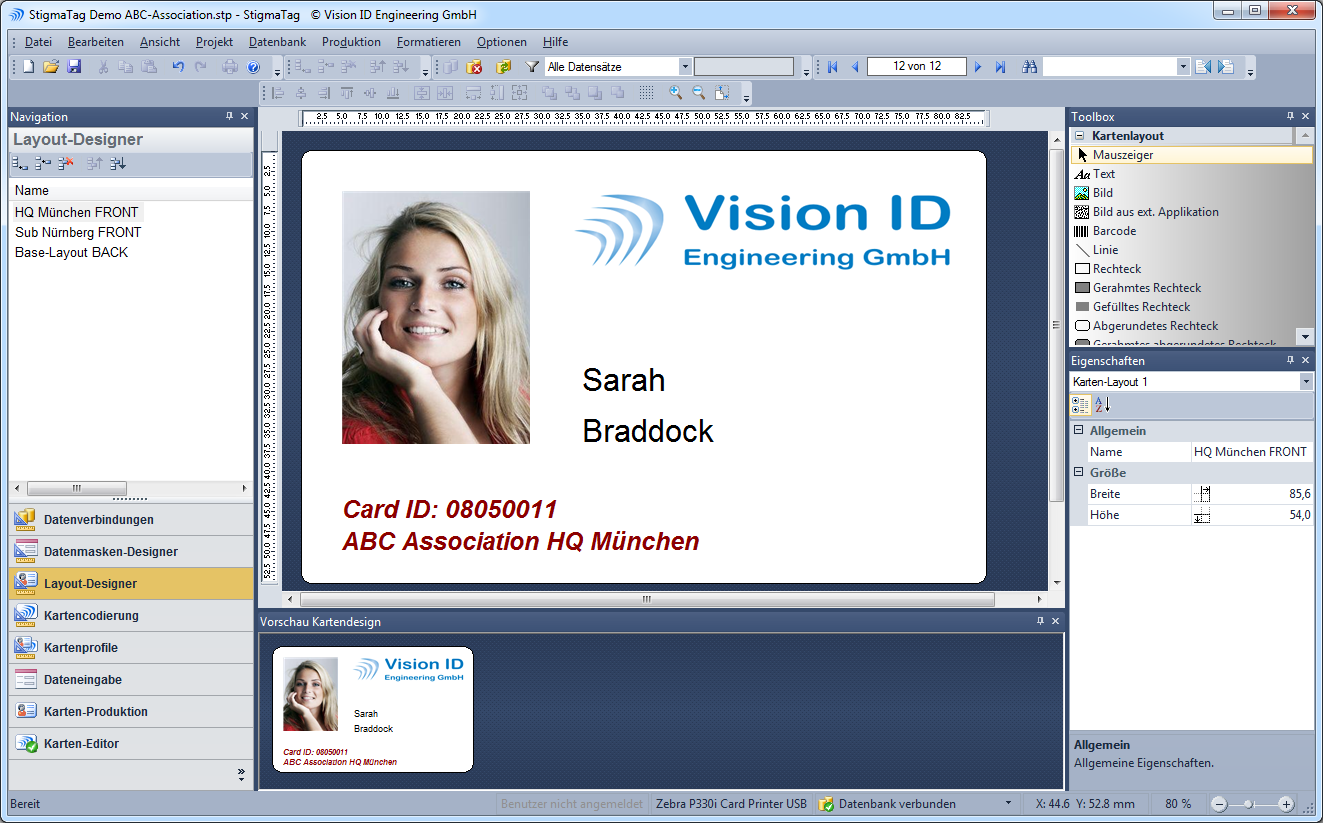
Task: Open the Datenverbindungen navigation section
Action: click(131, 520)
